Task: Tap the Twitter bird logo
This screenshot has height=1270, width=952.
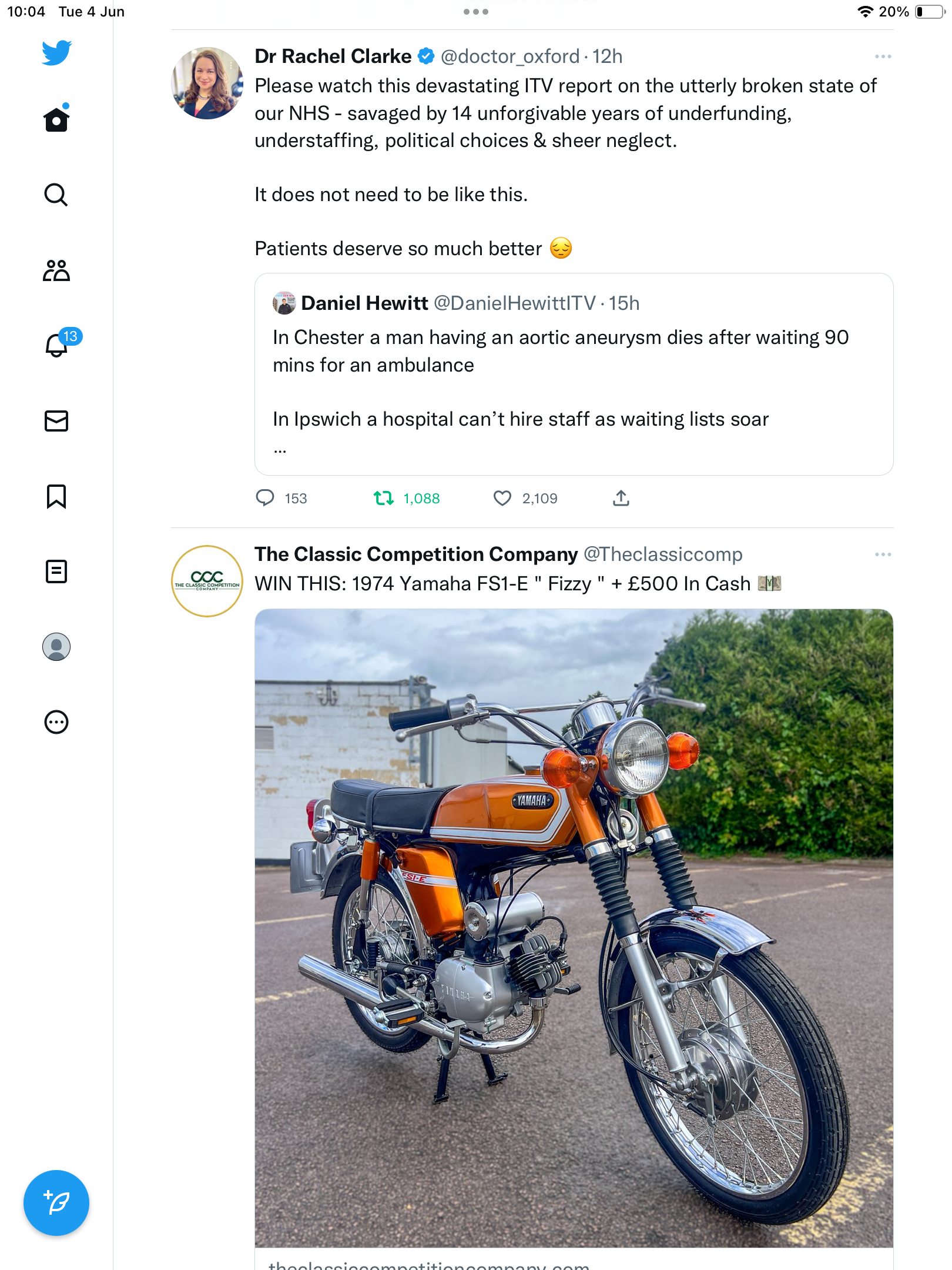Action: click(56, 53)
